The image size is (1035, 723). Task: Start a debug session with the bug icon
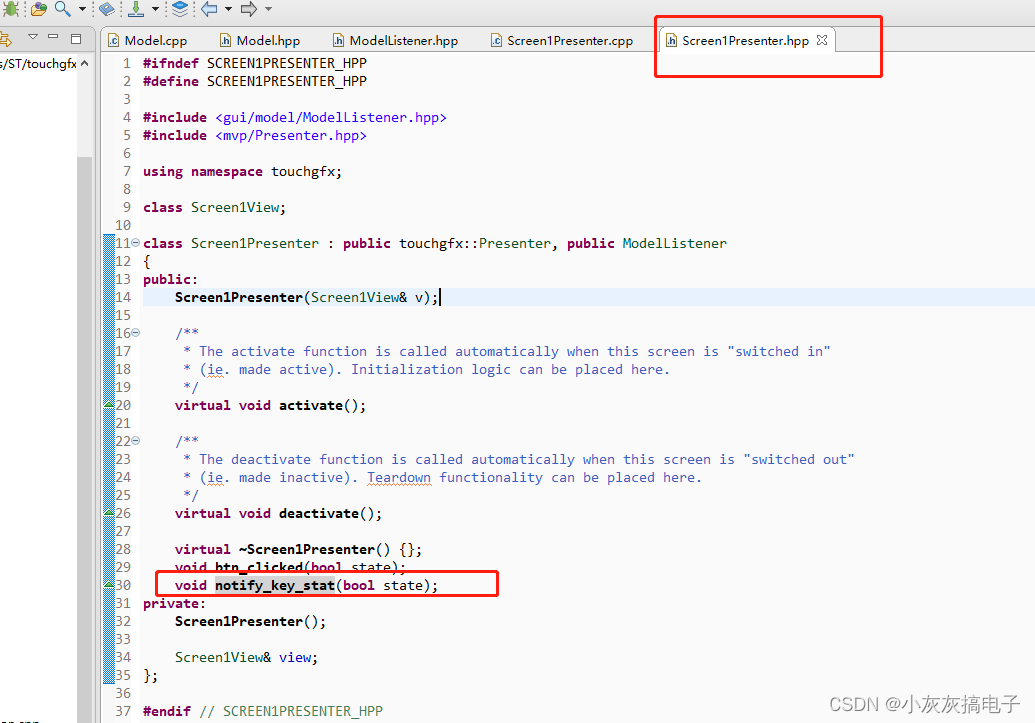point(10,10)
